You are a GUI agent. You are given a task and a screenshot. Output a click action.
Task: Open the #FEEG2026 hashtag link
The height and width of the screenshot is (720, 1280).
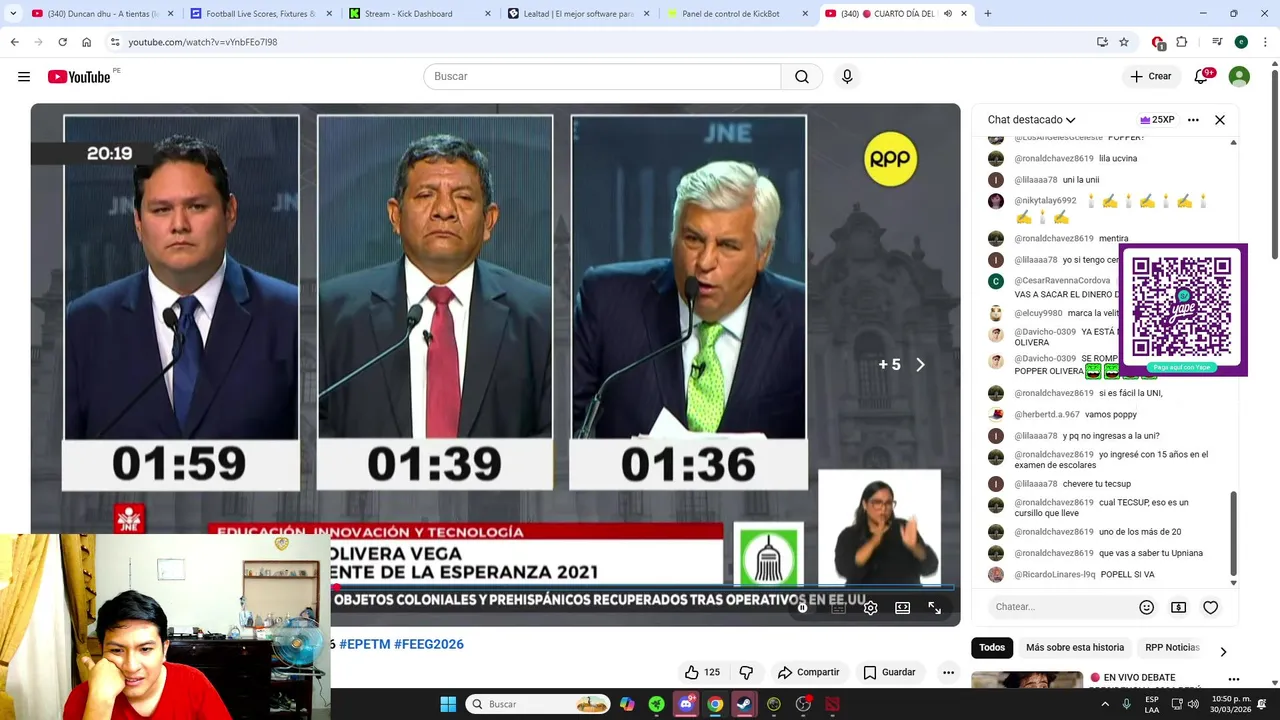coord(429,644)
